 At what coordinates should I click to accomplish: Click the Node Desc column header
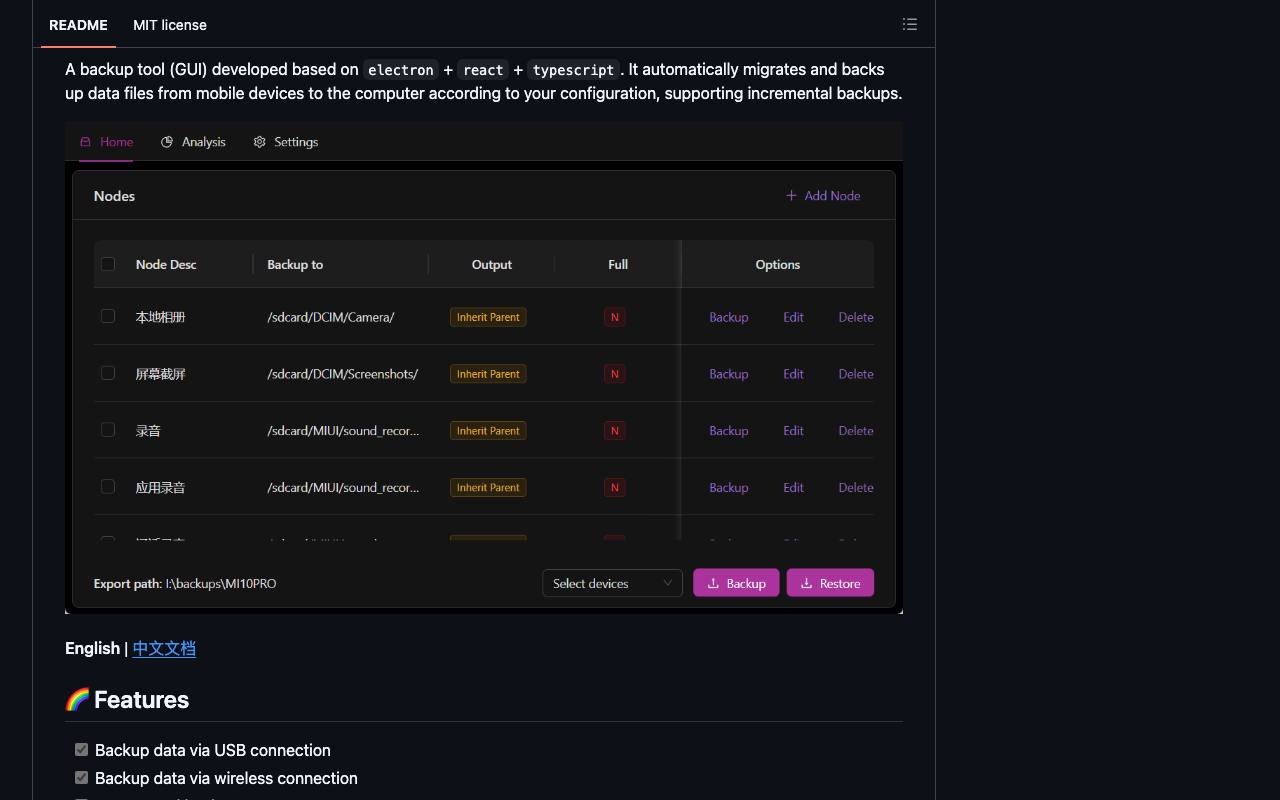166,265
